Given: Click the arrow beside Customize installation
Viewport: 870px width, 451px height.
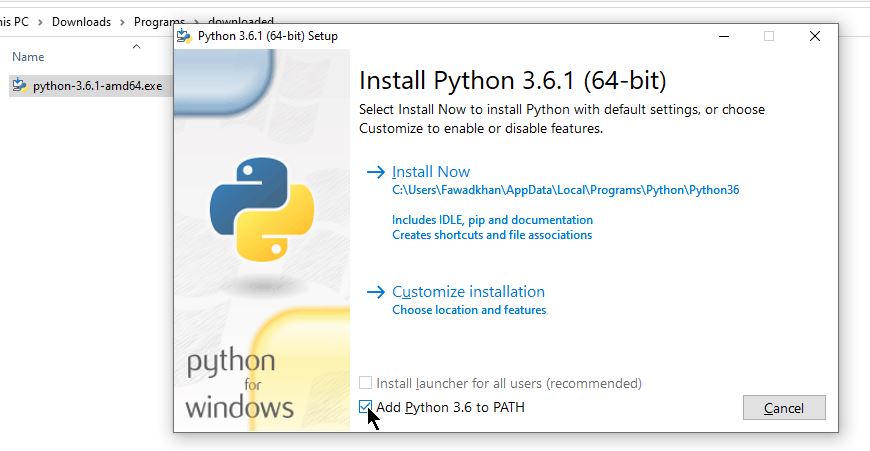Looking at the screenshot, I should point(376,292).
